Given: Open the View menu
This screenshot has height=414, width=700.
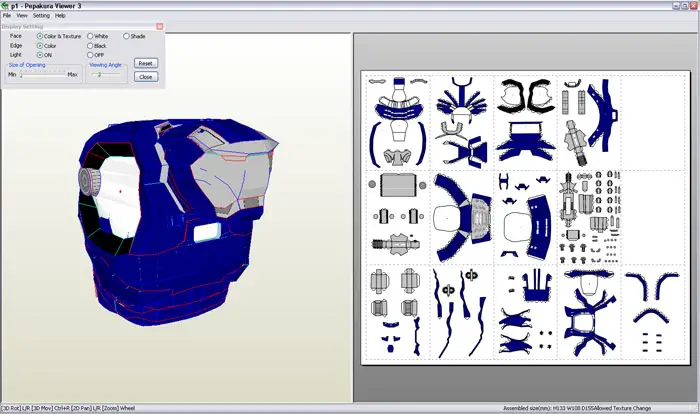Looking at the screenshot, I should coord(22,16).
